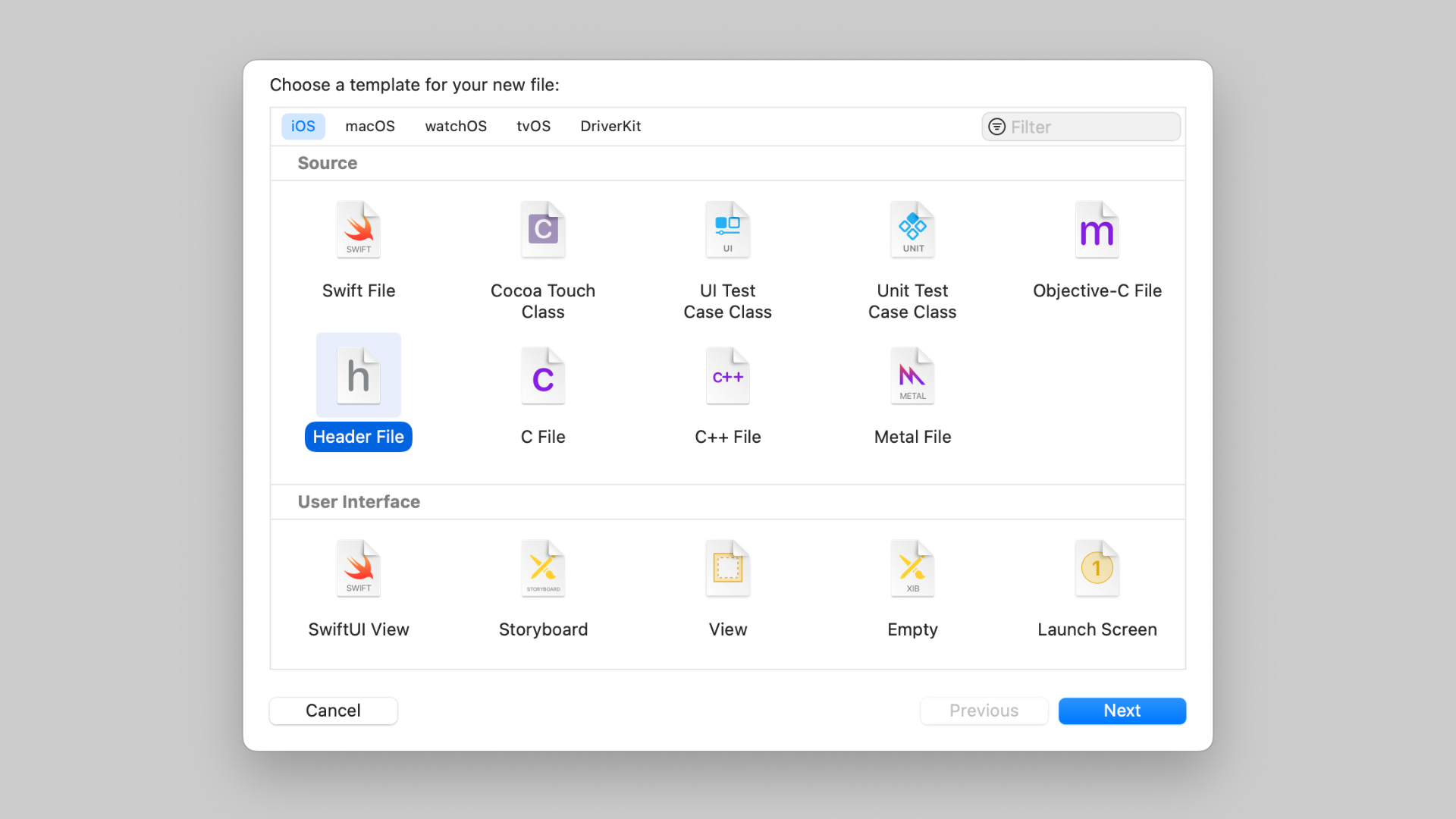1456x819 pixels.
Task: Switch to the macOS platform tab
Action: click(370, 127)
